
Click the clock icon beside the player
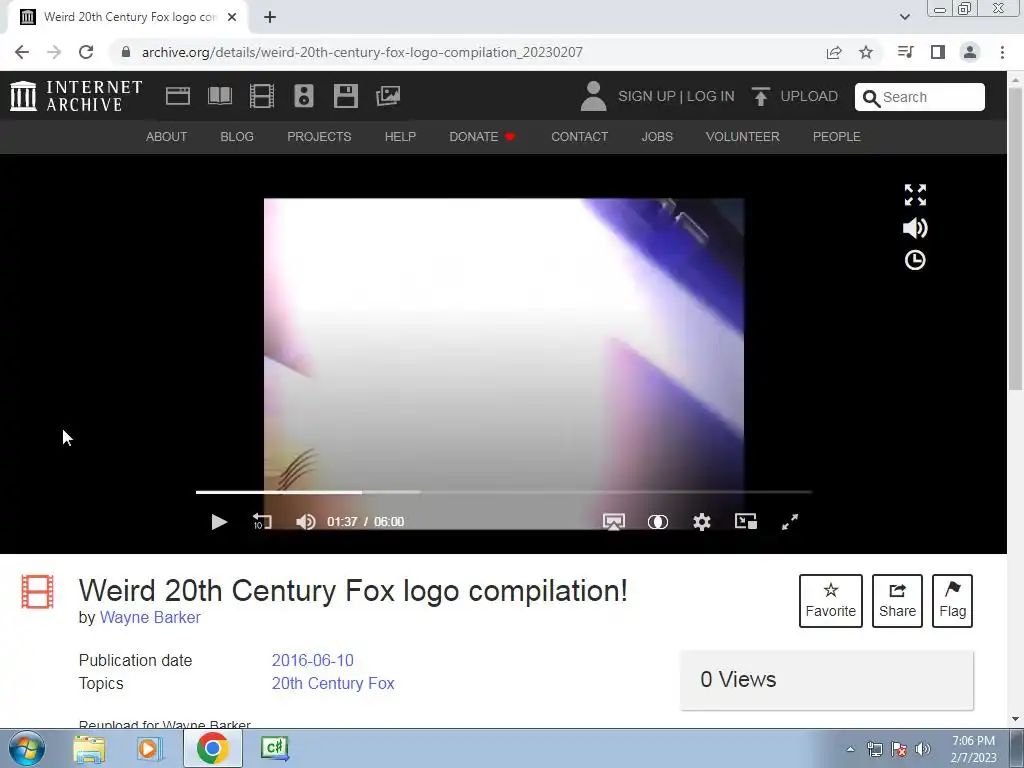click(915, 261)
